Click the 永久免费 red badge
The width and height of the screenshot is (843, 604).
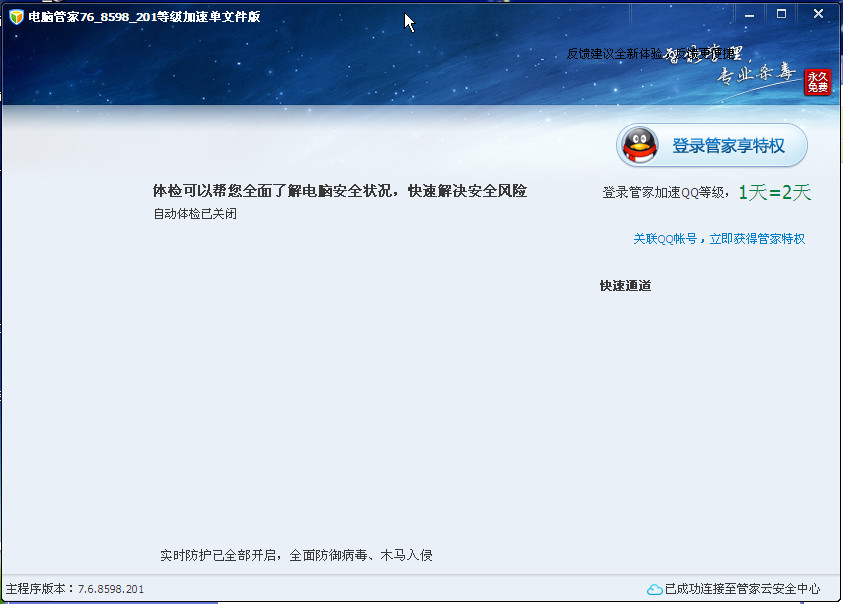pyautogui.click(x=817, y=82)
